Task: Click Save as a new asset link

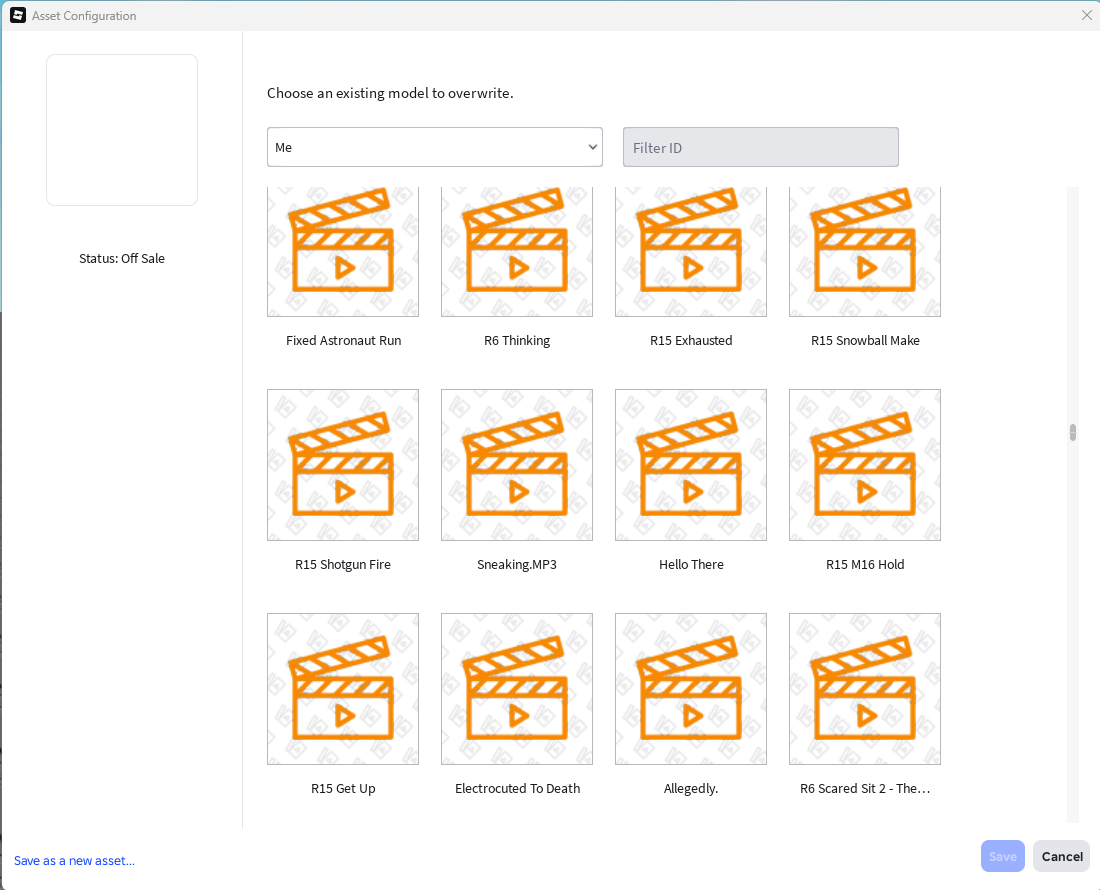Action: click(x=74, y=861)
